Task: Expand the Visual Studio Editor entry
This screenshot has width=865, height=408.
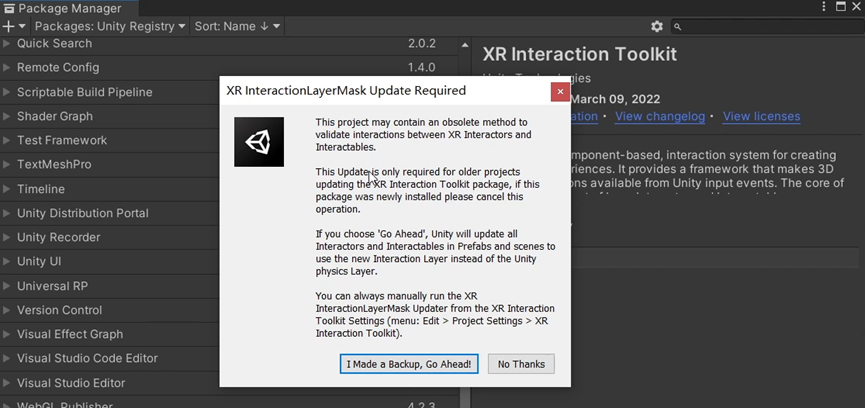Action: 7,383
